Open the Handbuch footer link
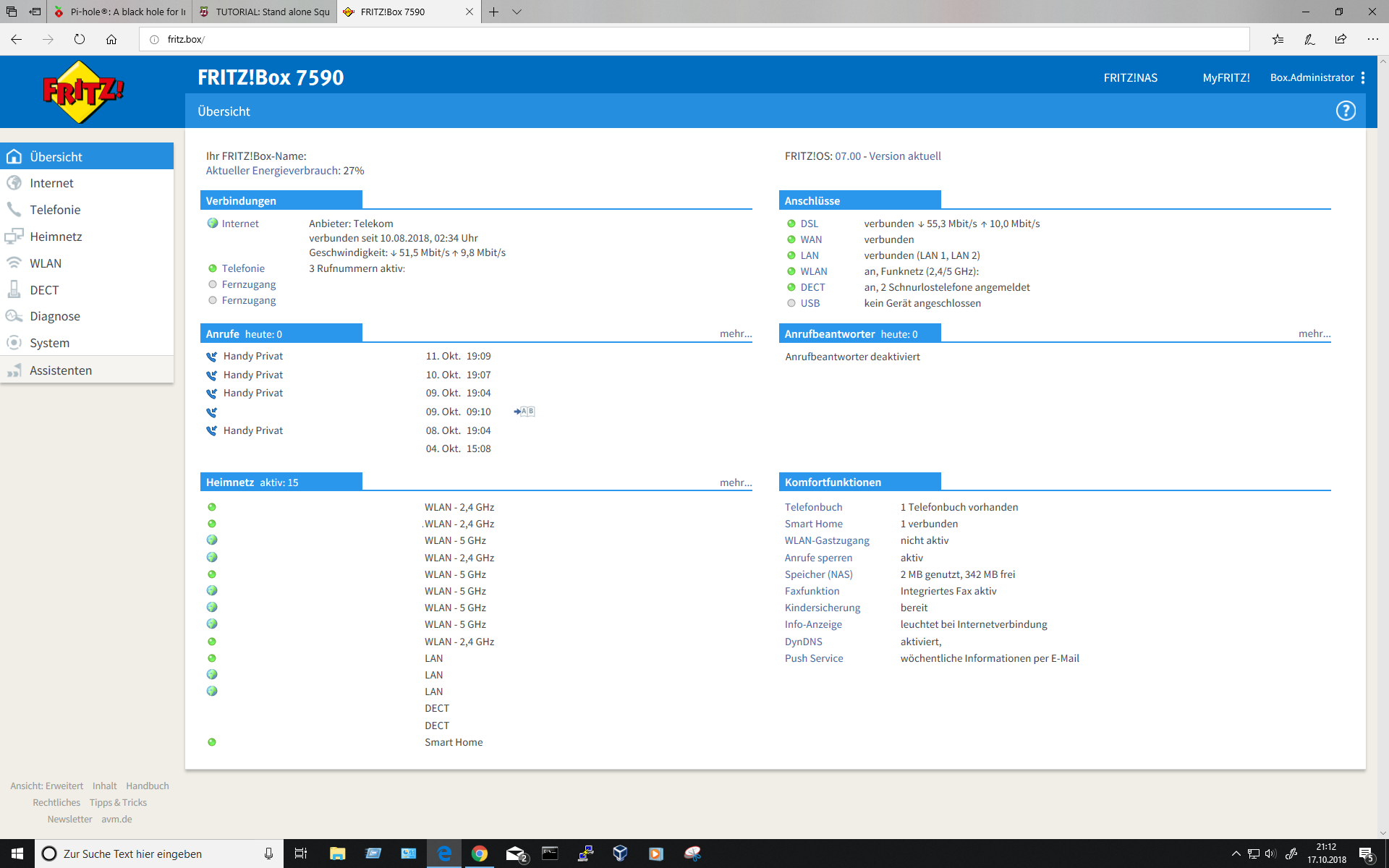The image size is (1389, 868). click(x=148, y=786)
